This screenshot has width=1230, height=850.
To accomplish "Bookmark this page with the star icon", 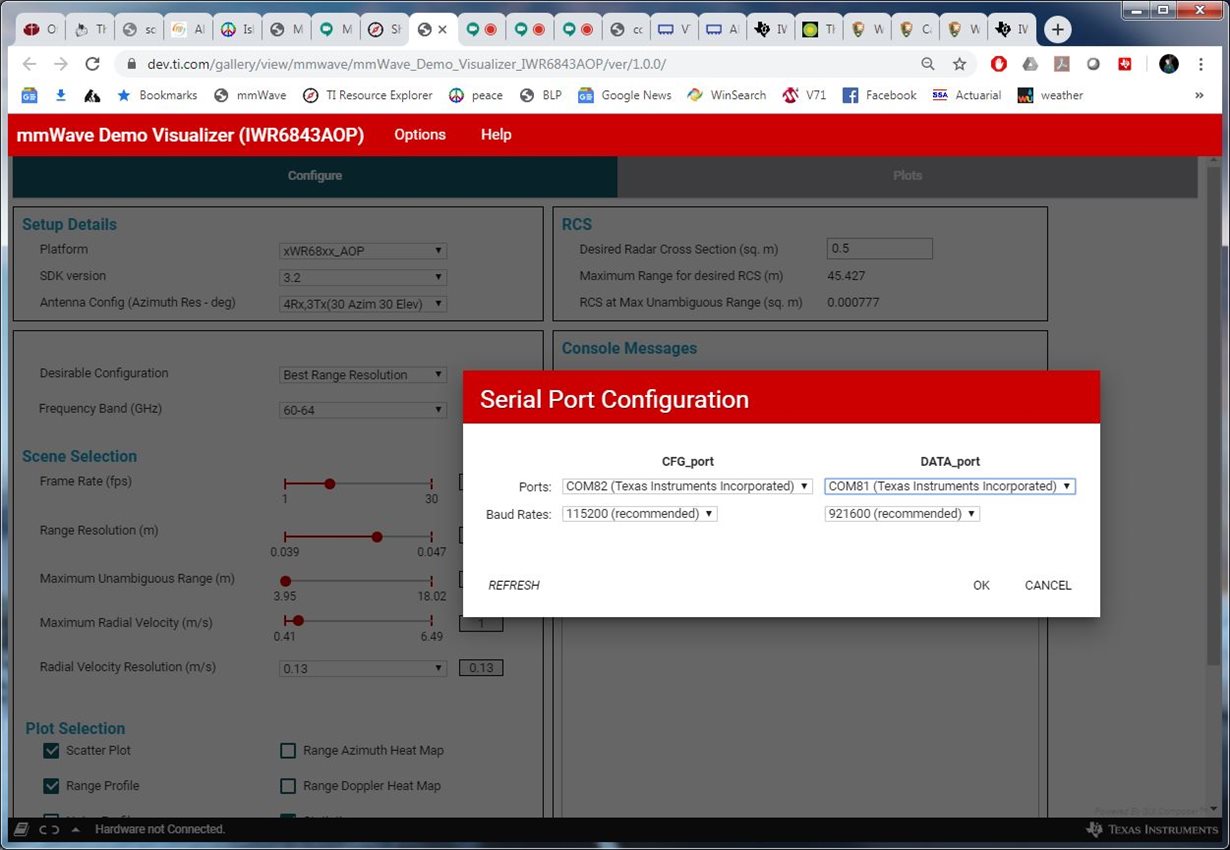I will coord(960,64).
